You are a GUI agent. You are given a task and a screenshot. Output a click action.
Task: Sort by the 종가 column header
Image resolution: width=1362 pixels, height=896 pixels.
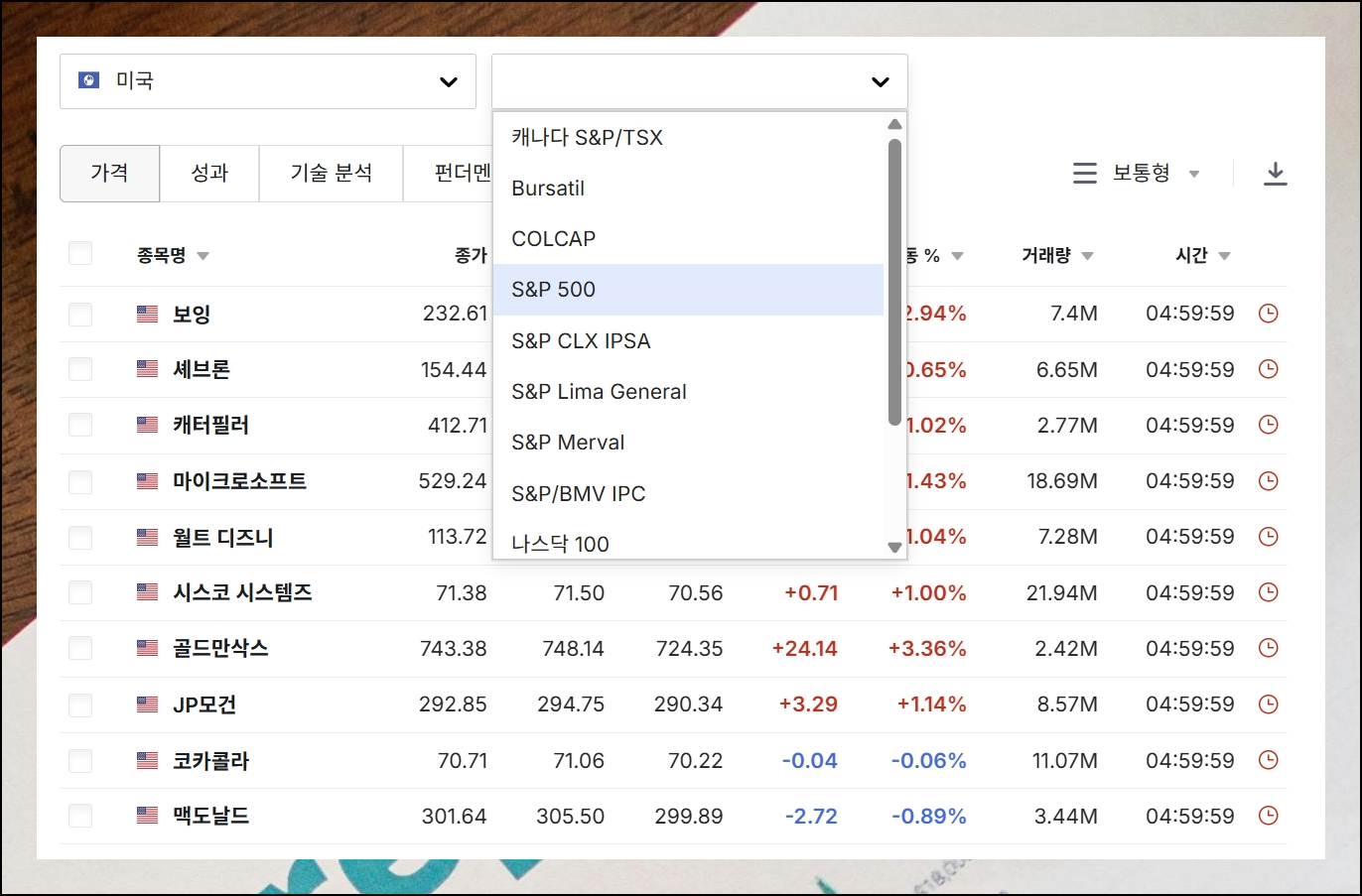[471, 255]
